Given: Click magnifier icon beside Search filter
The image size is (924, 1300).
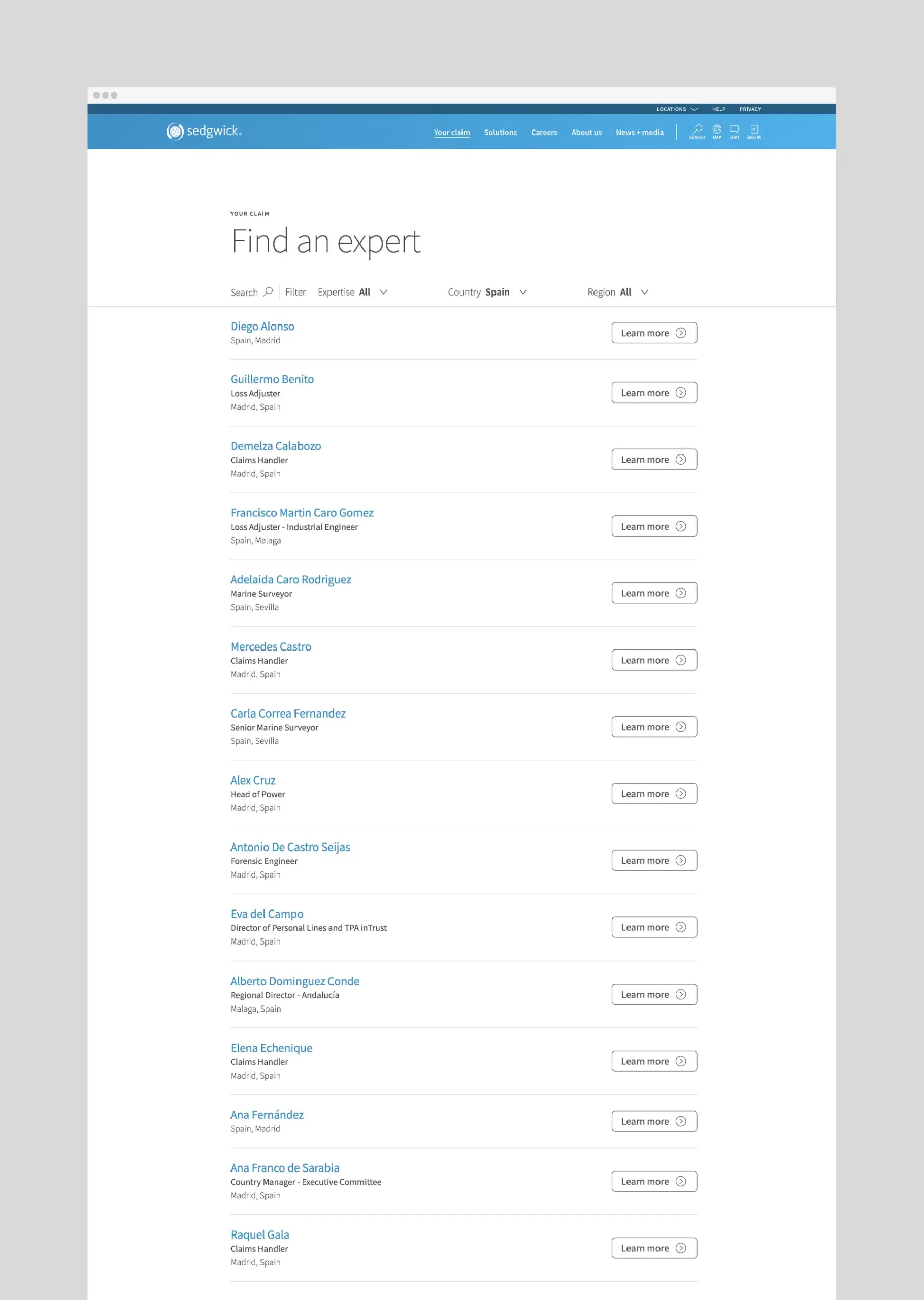Looking at the screenshot, I should (x=268, y=291).
